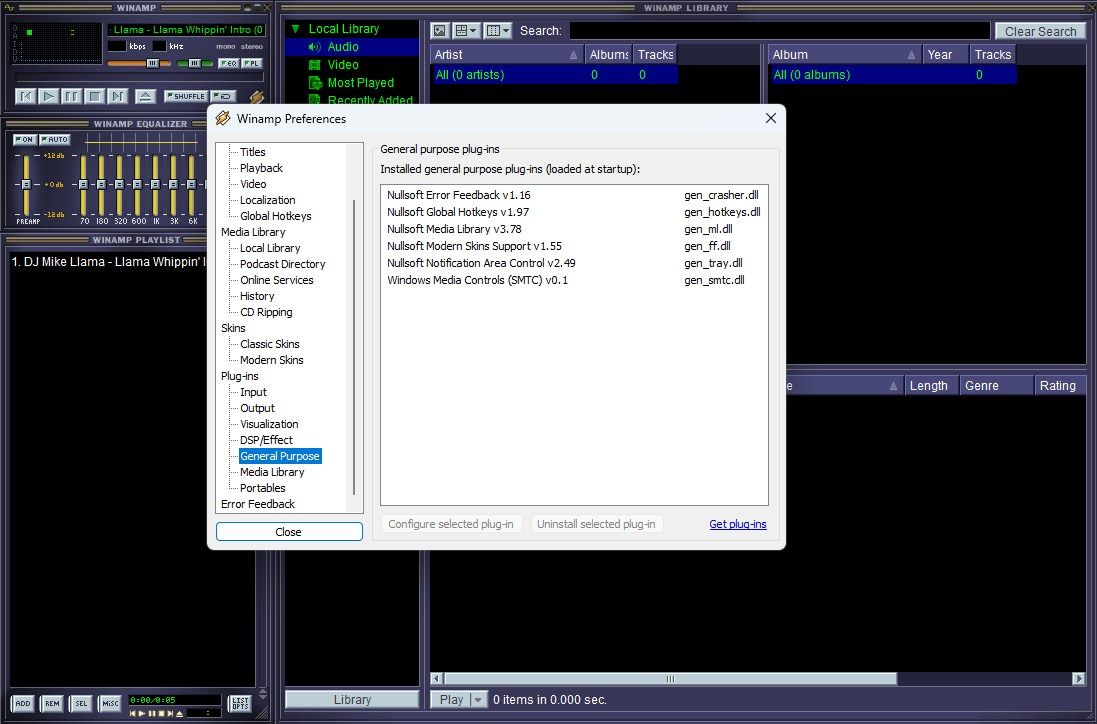
Task: Click the Previous track button in Winamp player
Action: (25, 97)
